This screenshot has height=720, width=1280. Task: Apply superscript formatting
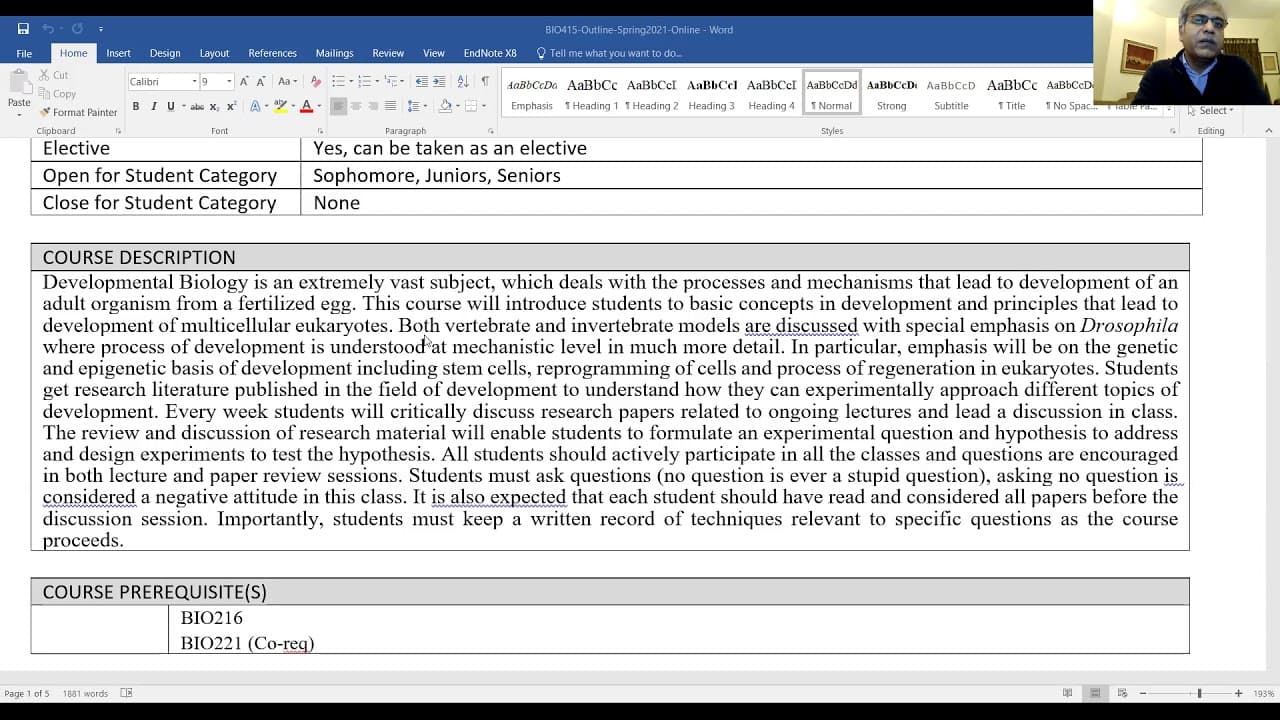tap(231, 106)
